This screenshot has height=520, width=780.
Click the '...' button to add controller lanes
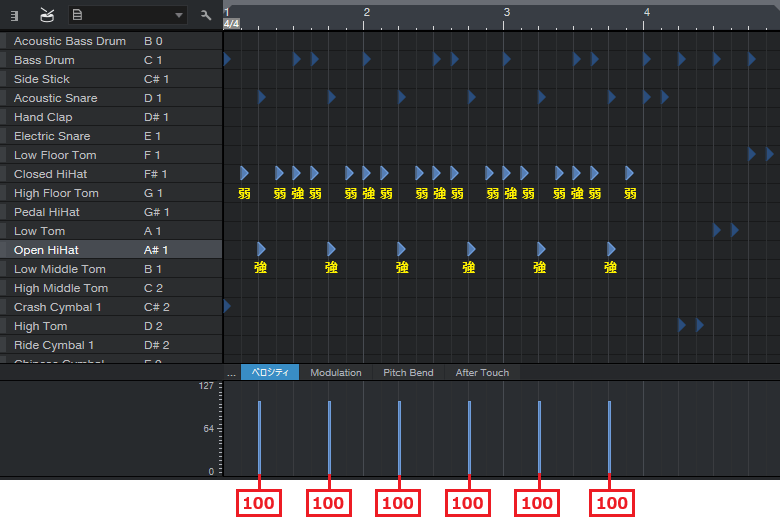231,373
